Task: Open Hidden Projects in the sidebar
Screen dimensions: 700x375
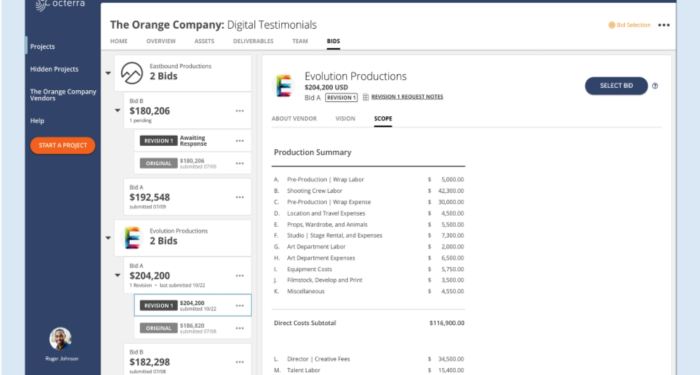Action: coord(54,69)
